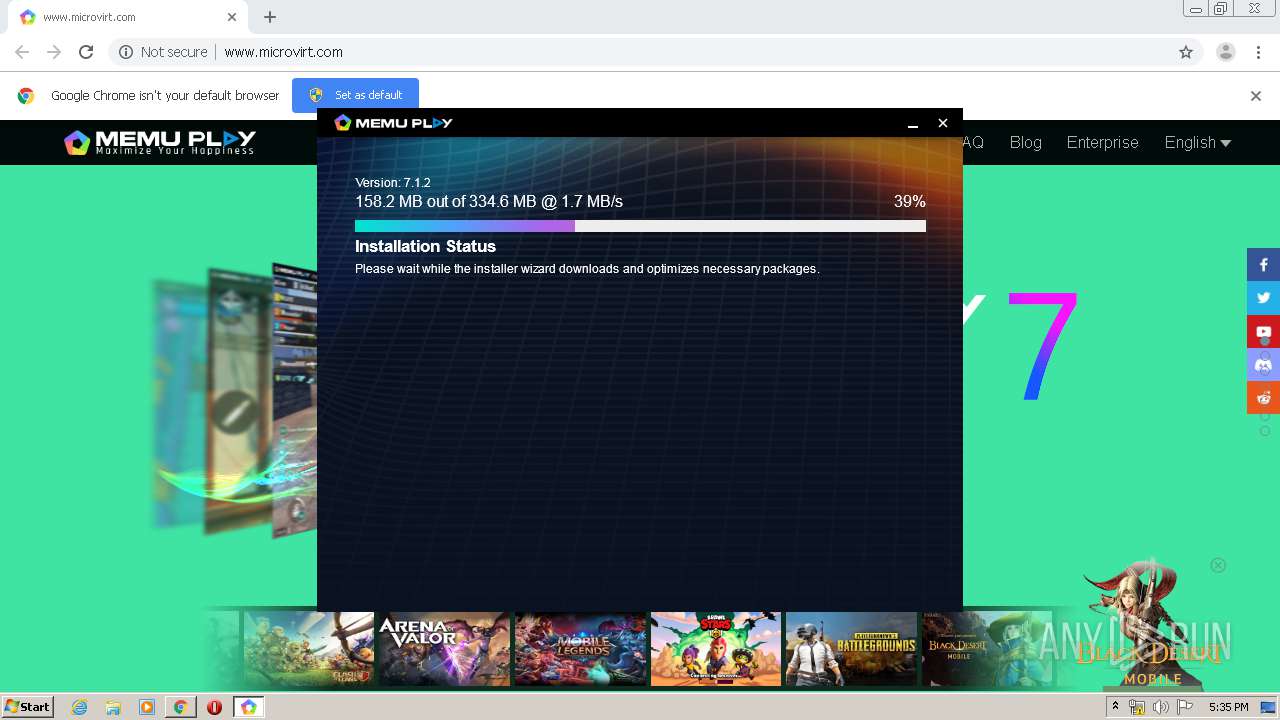Click the Version: 7.1.2 label

393,183
